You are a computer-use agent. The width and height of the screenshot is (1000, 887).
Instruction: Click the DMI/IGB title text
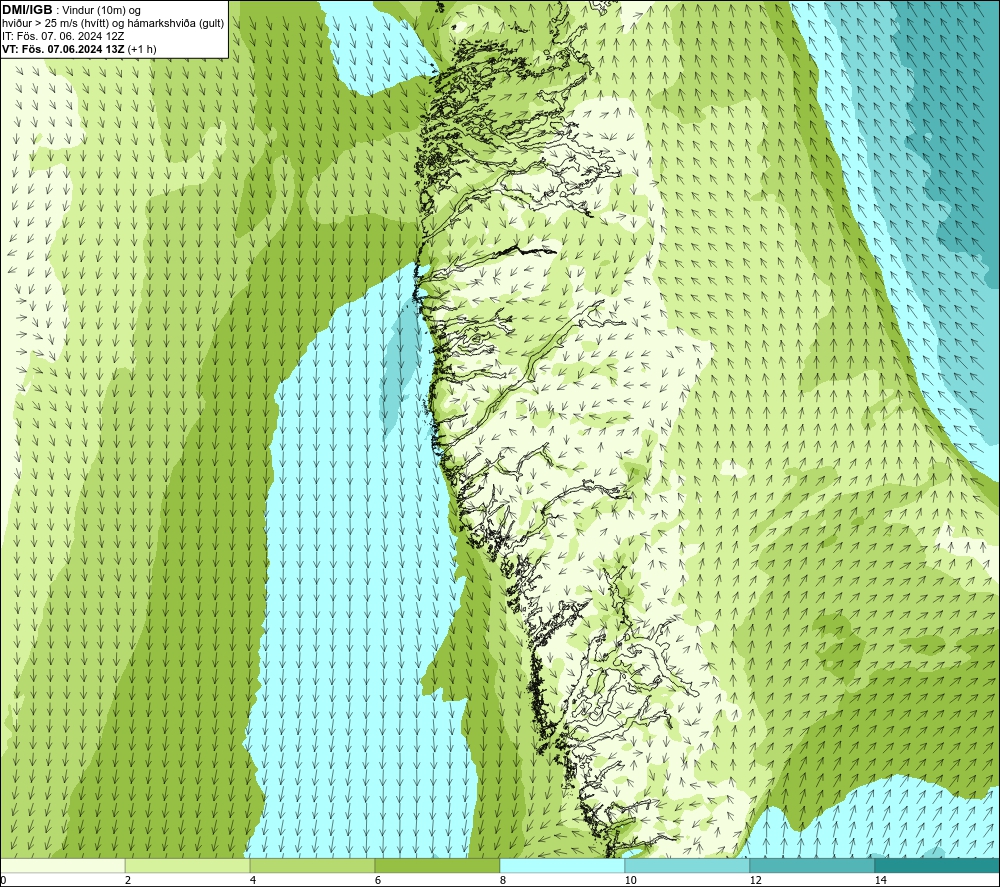27,10
